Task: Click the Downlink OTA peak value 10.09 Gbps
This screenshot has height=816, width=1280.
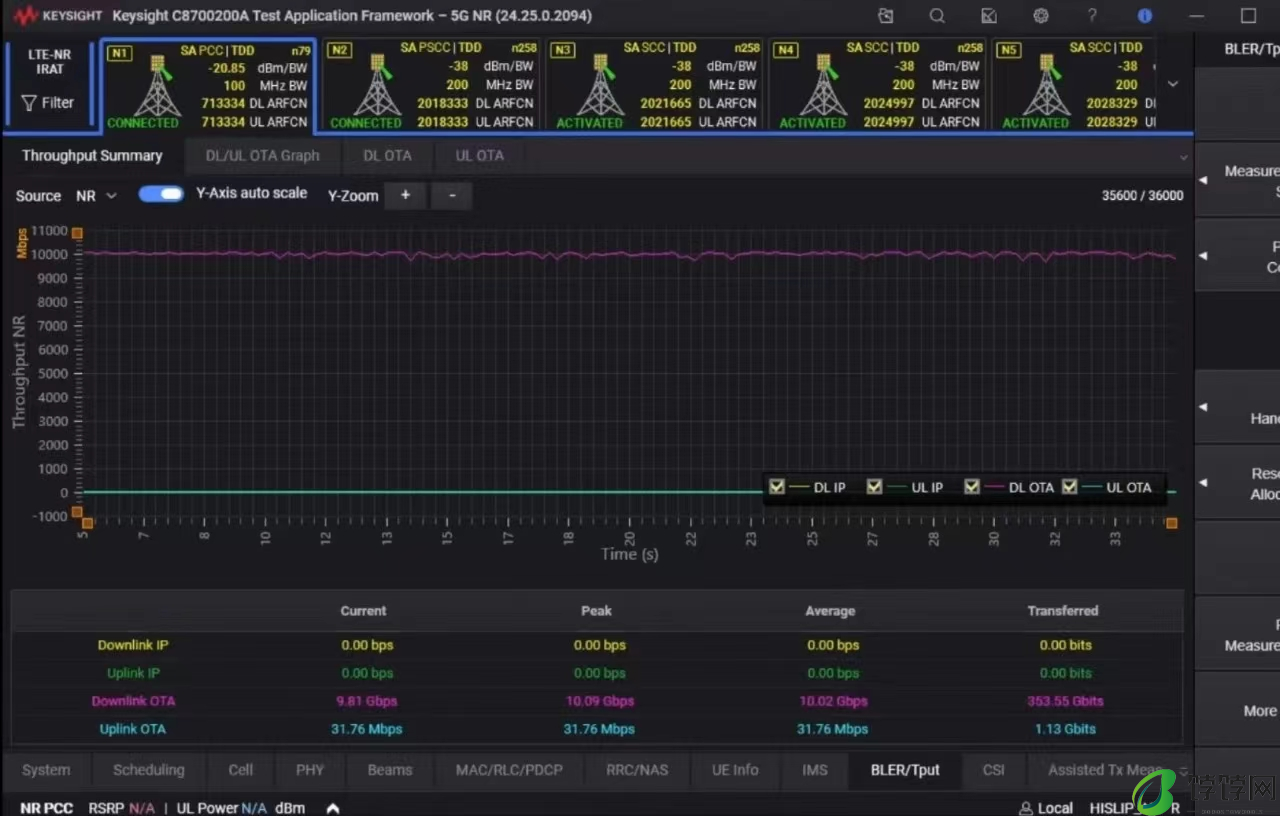Action: [600, 701]
